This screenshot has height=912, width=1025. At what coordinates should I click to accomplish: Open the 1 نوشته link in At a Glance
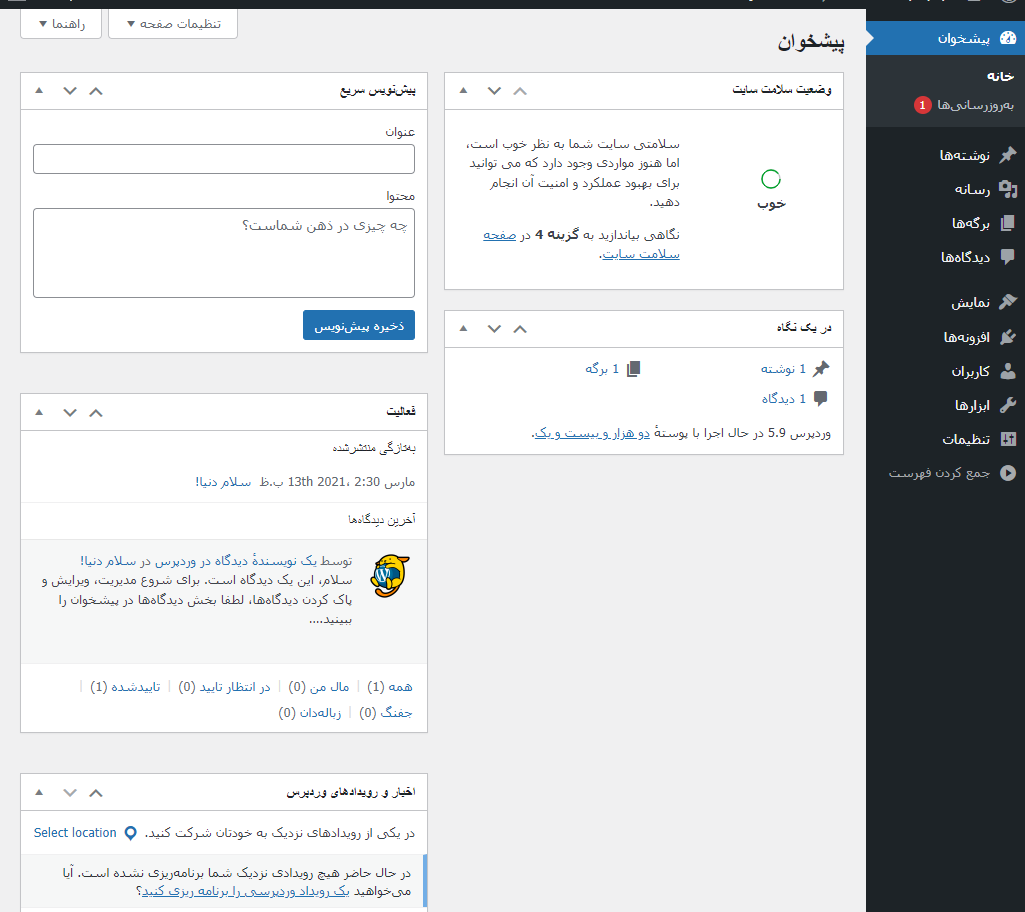click(x=782, y=369)
